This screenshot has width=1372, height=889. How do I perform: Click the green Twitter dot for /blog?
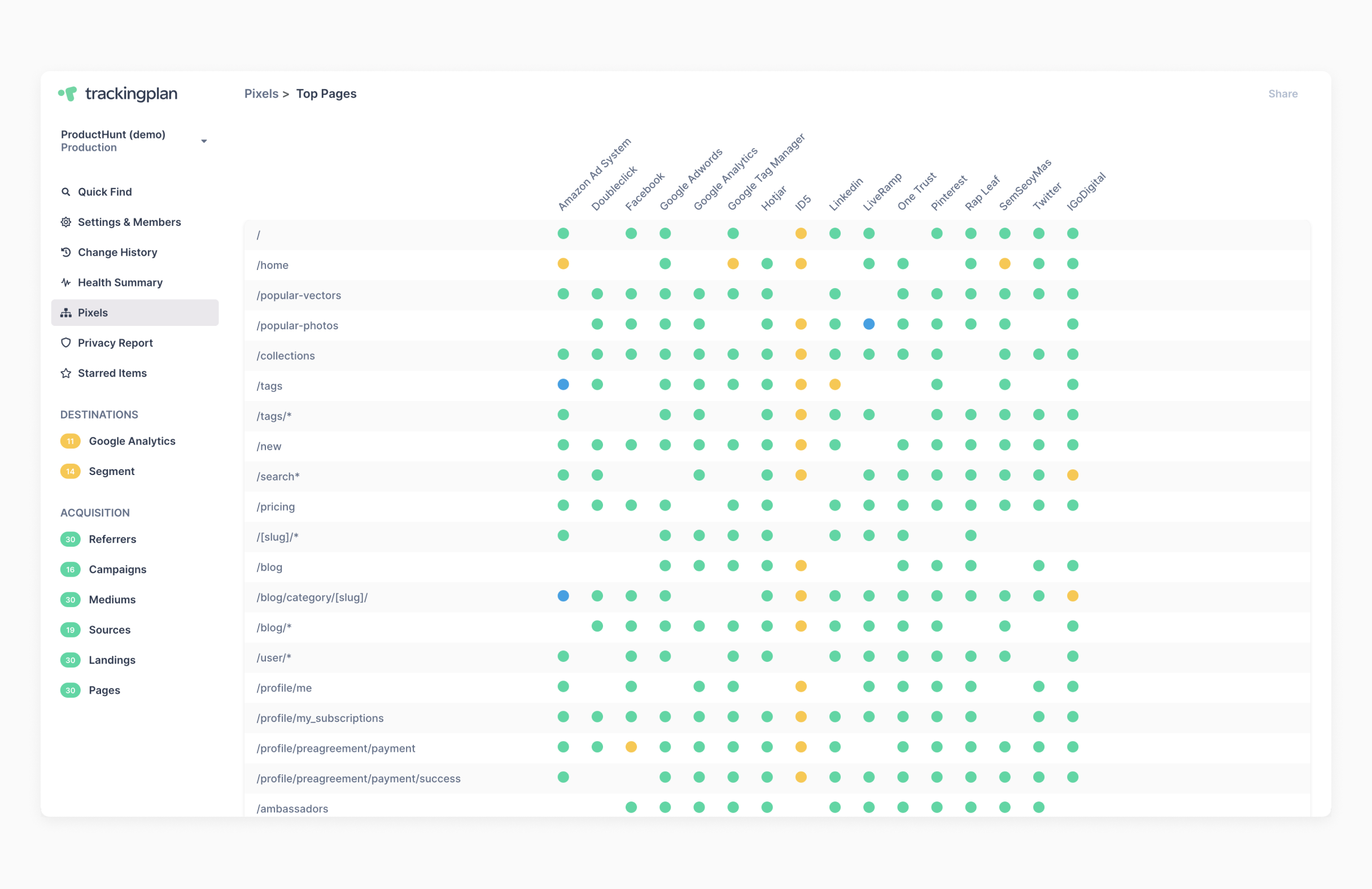click(1039, 565)
